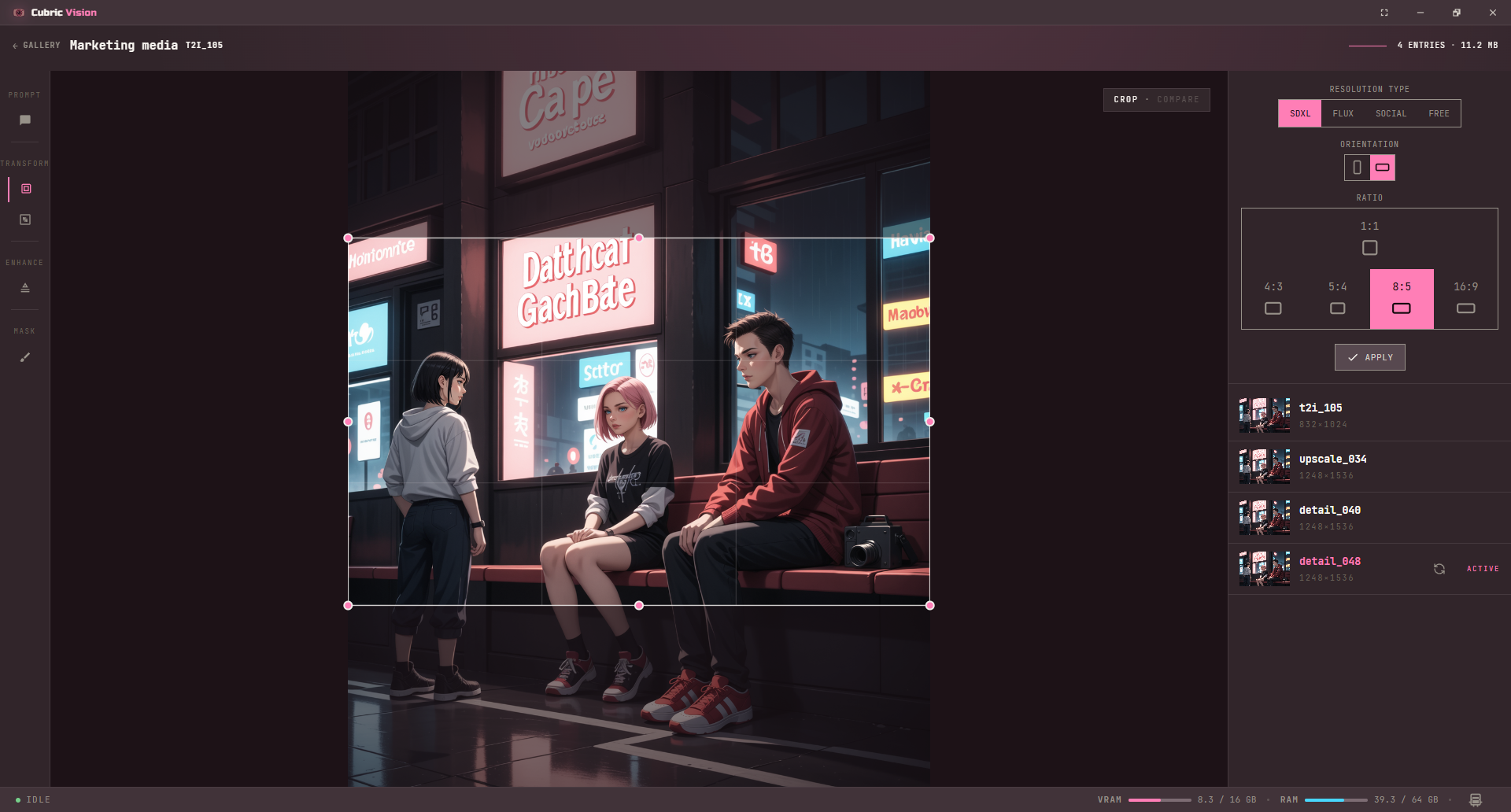Choose SOCIAL resolution type
The image size is (1511, 812).
[1391, 113]
